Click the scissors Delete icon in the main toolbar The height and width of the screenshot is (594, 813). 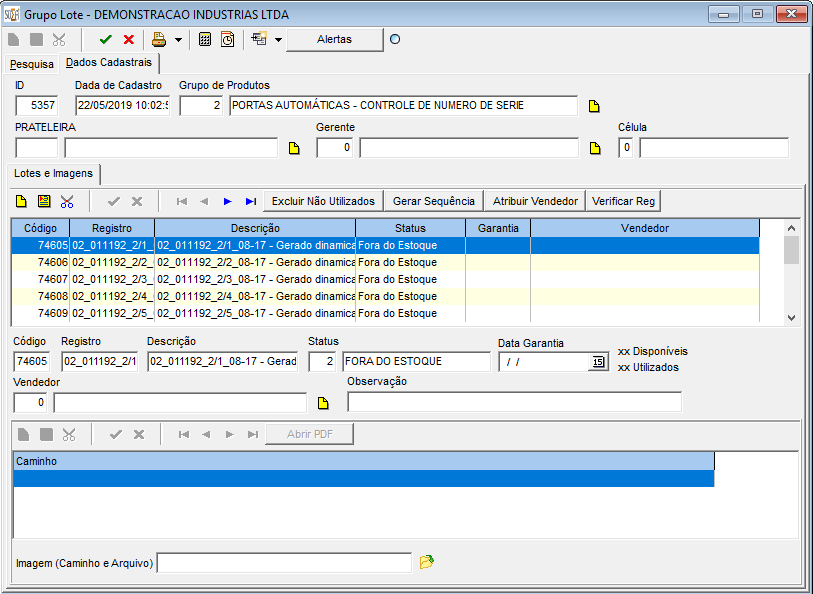[x=59, y=39]
